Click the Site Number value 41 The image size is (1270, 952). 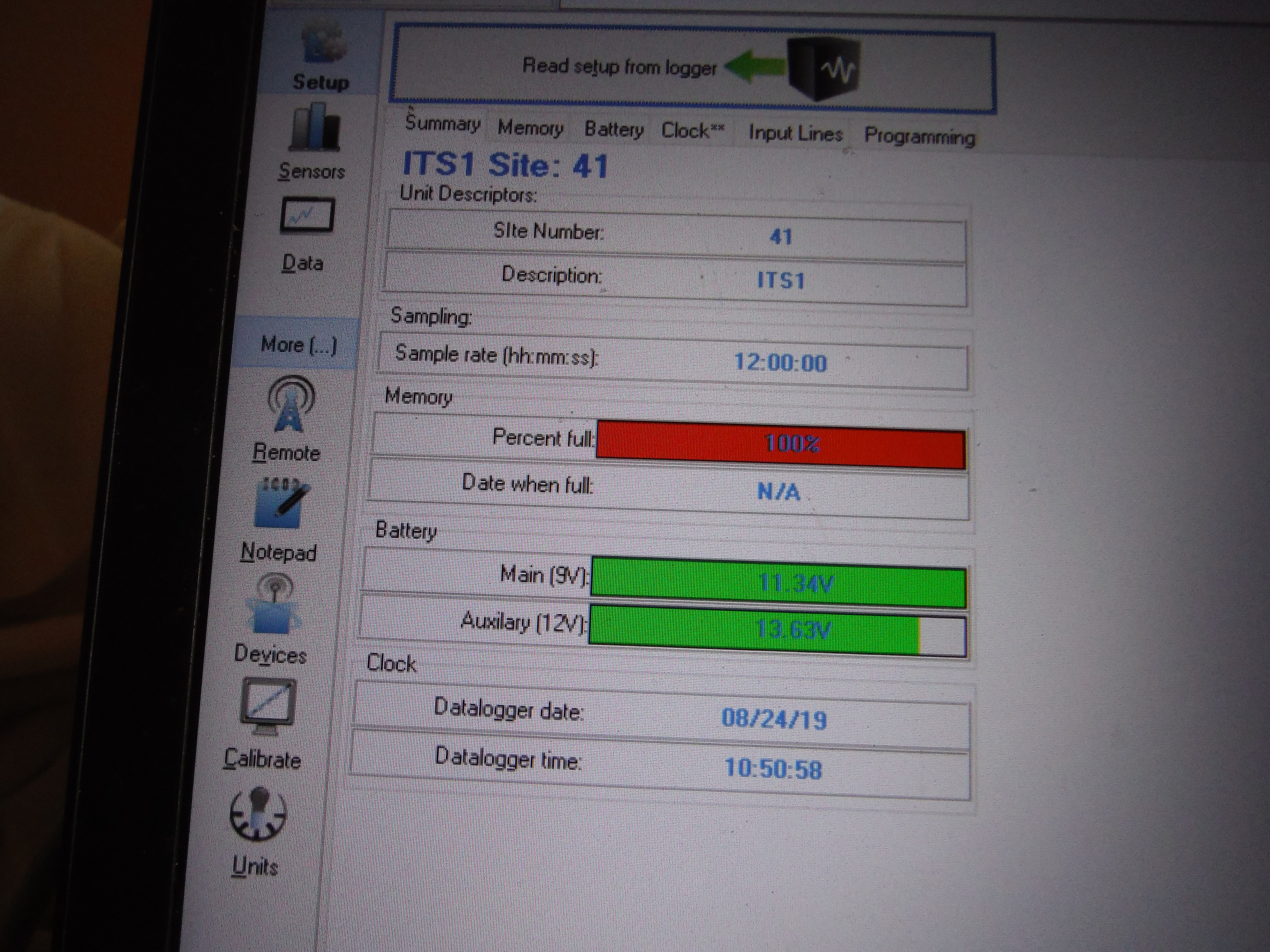(781, 236)
